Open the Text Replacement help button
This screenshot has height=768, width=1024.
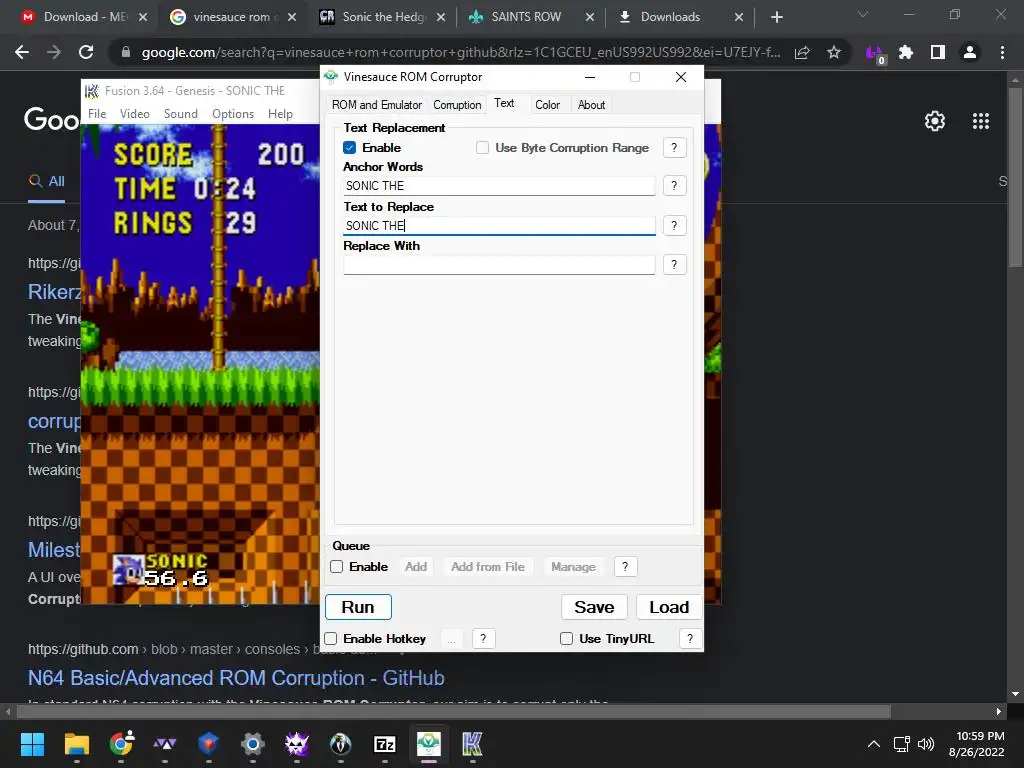pos(674,148)
